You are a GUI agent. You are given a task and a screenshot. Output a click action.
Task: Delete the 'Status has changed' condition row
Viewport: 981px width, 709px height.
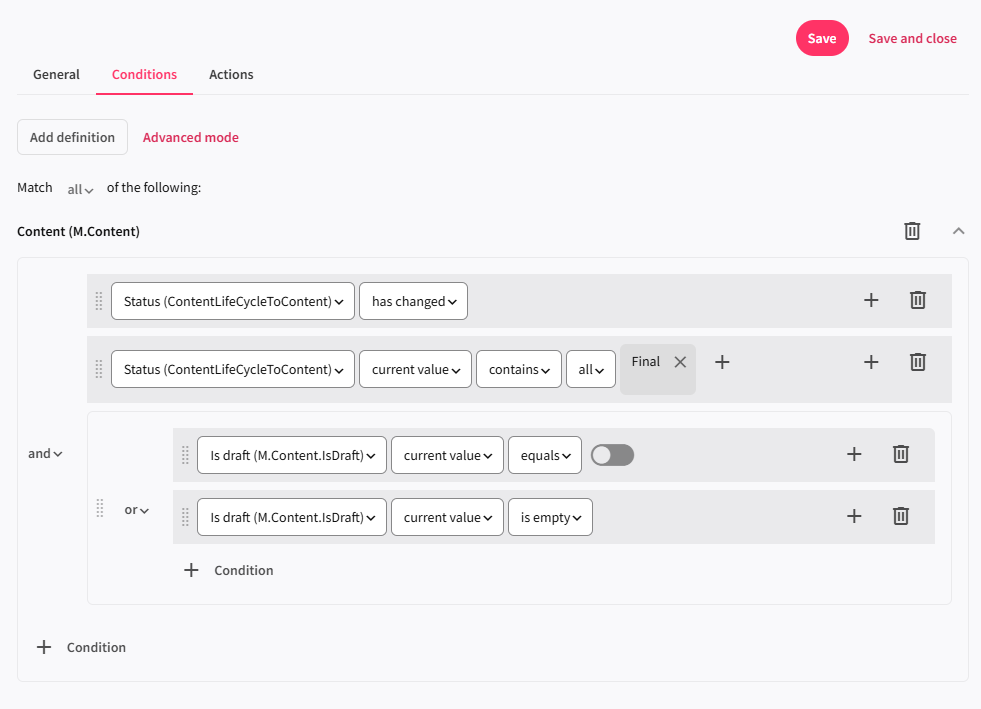pyautogui.click(x=918, y=300)
